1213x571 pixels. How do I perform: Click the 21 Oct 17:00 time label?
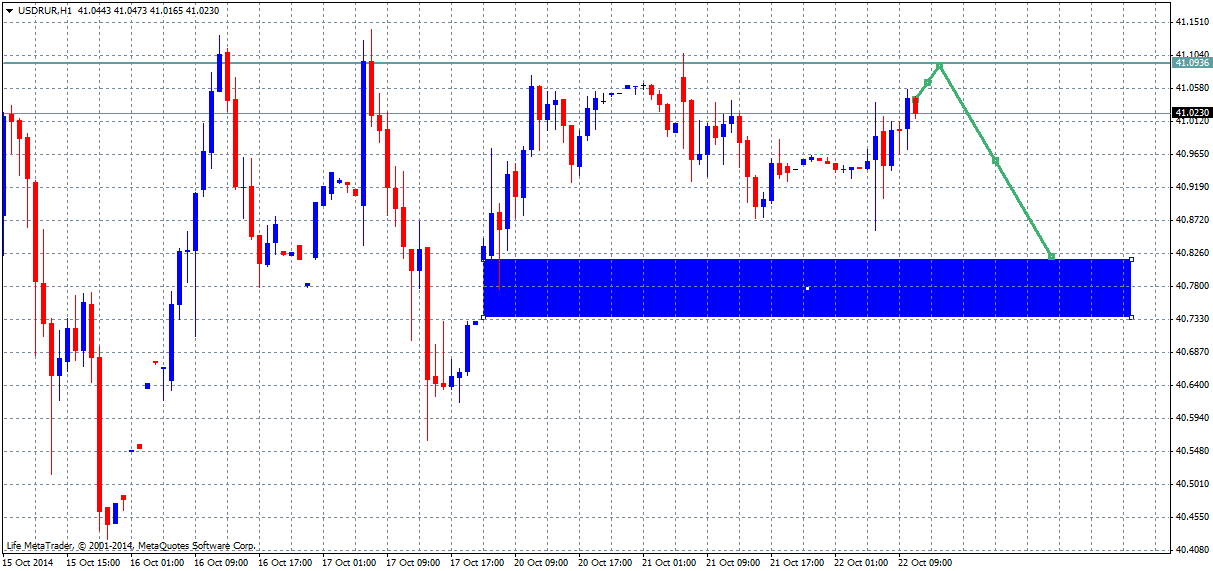click(x=796, y=562)
